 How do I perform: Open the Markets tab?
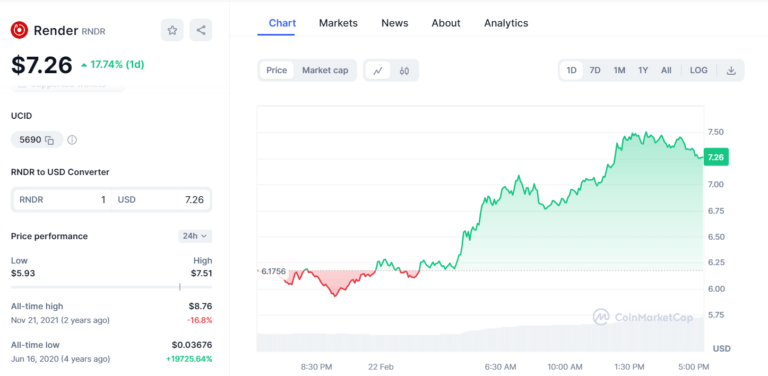click(x=338, y=23)
